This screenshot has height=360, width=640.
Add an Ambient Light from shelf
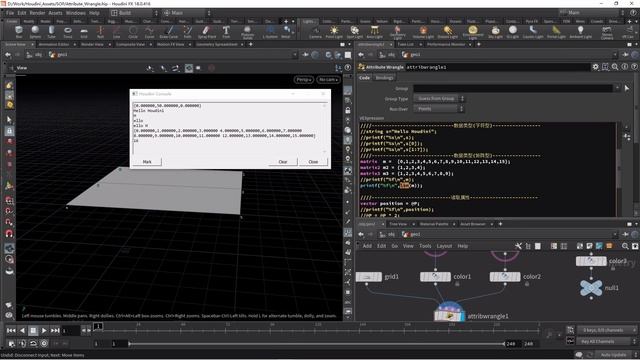click(x=580, y=31)
